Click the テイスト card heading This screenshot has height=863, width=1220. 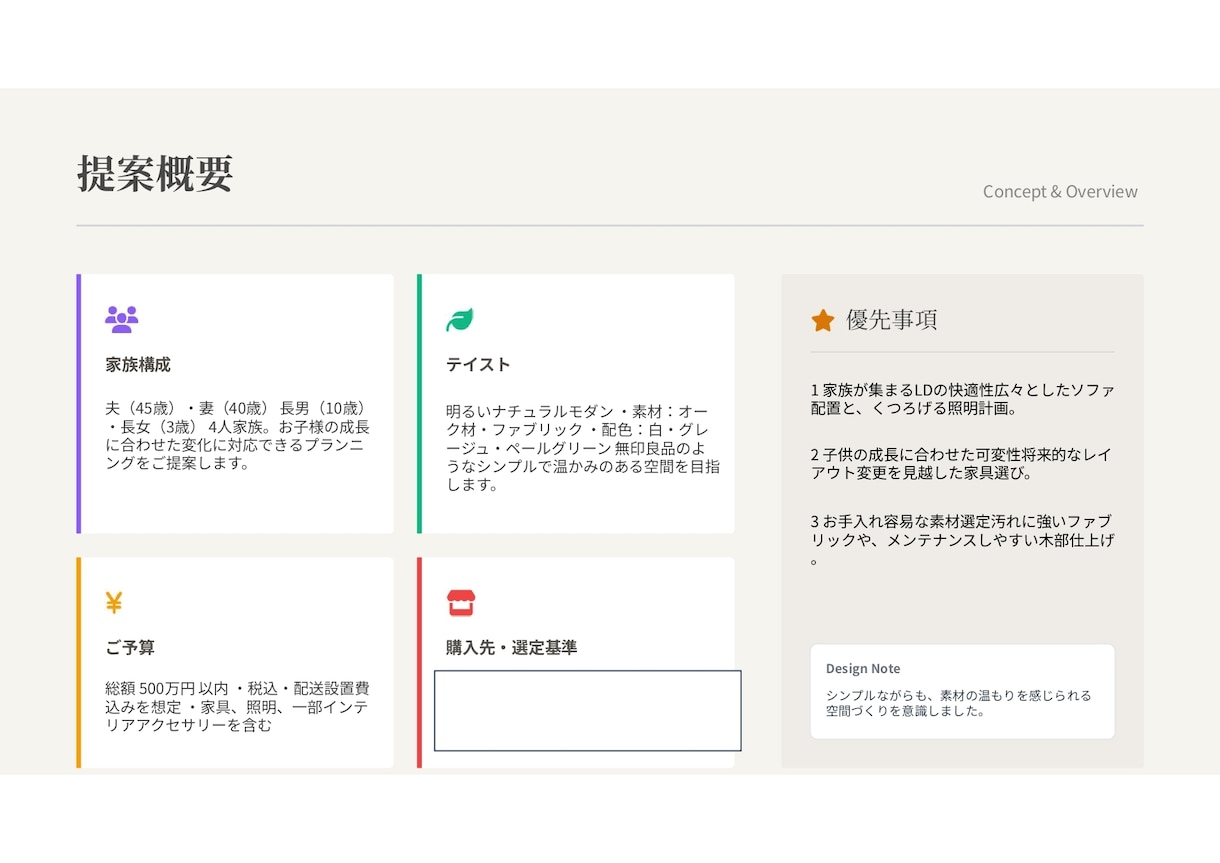pyautogui.click(x=478, y=365)
